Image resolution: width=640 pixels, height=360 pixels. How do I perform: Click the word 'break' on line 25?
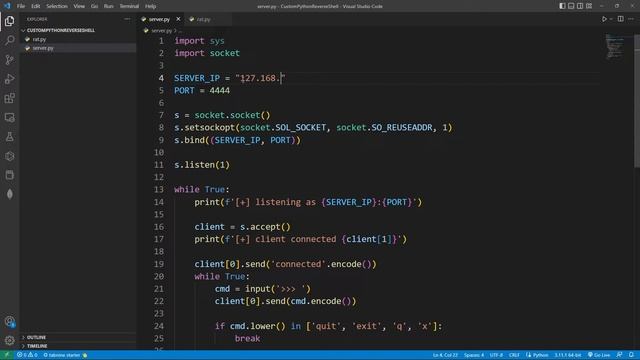coord(247,338)
